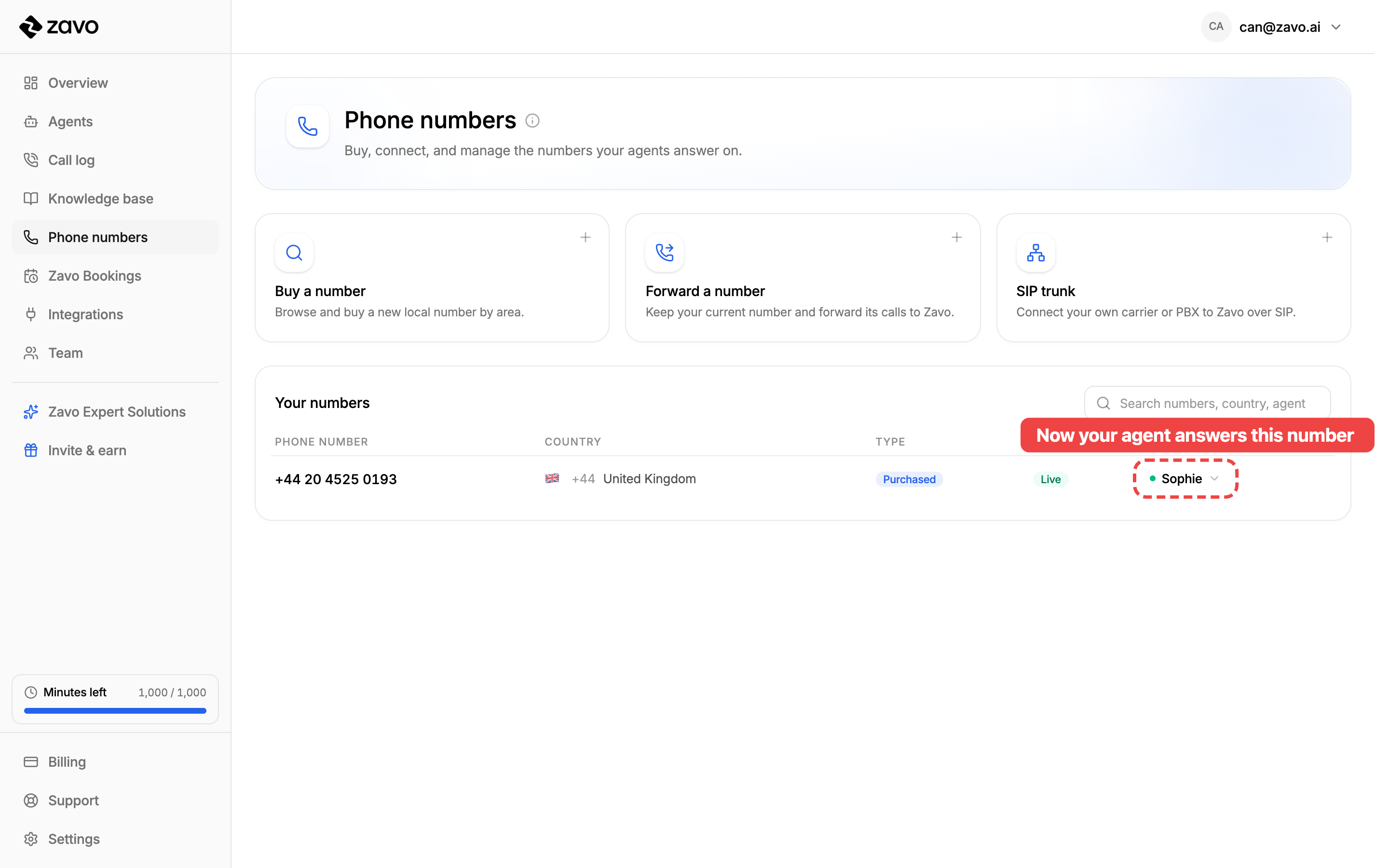Screen dimensions: 1389x868
Task: Click the search magnifier in Your numbers
Action: pos(1103,403)
